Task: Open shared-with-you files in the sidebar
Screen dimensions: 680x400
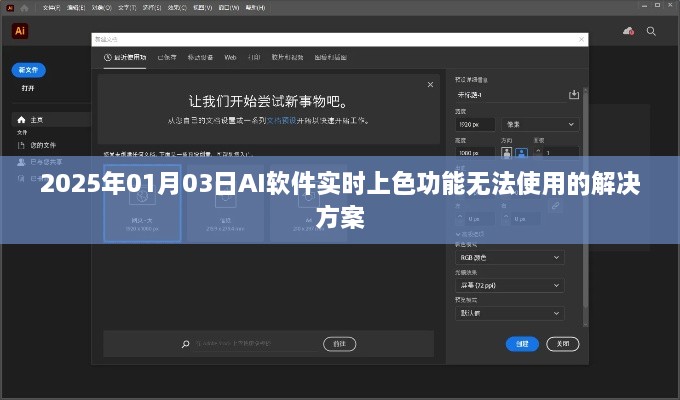Action: click(x=40, y=162)
